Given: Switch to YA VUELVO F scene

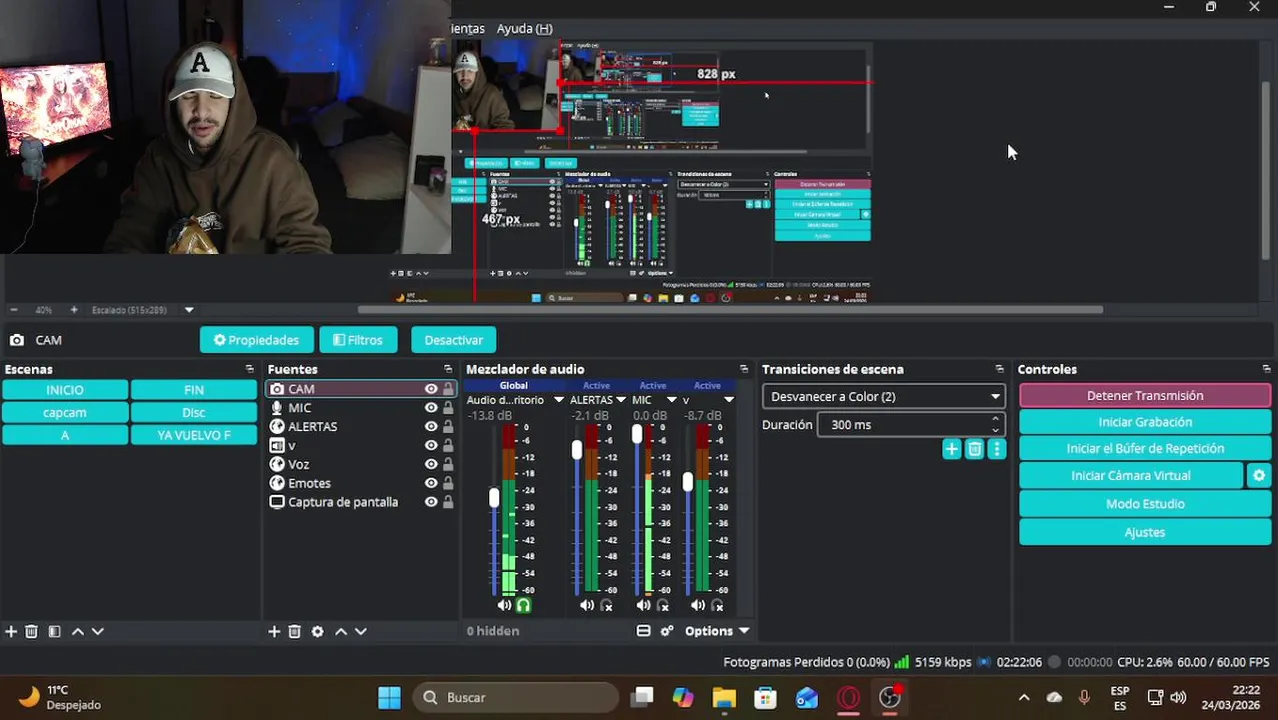Looking at the screenshot, I should click(x=194, y=435).
